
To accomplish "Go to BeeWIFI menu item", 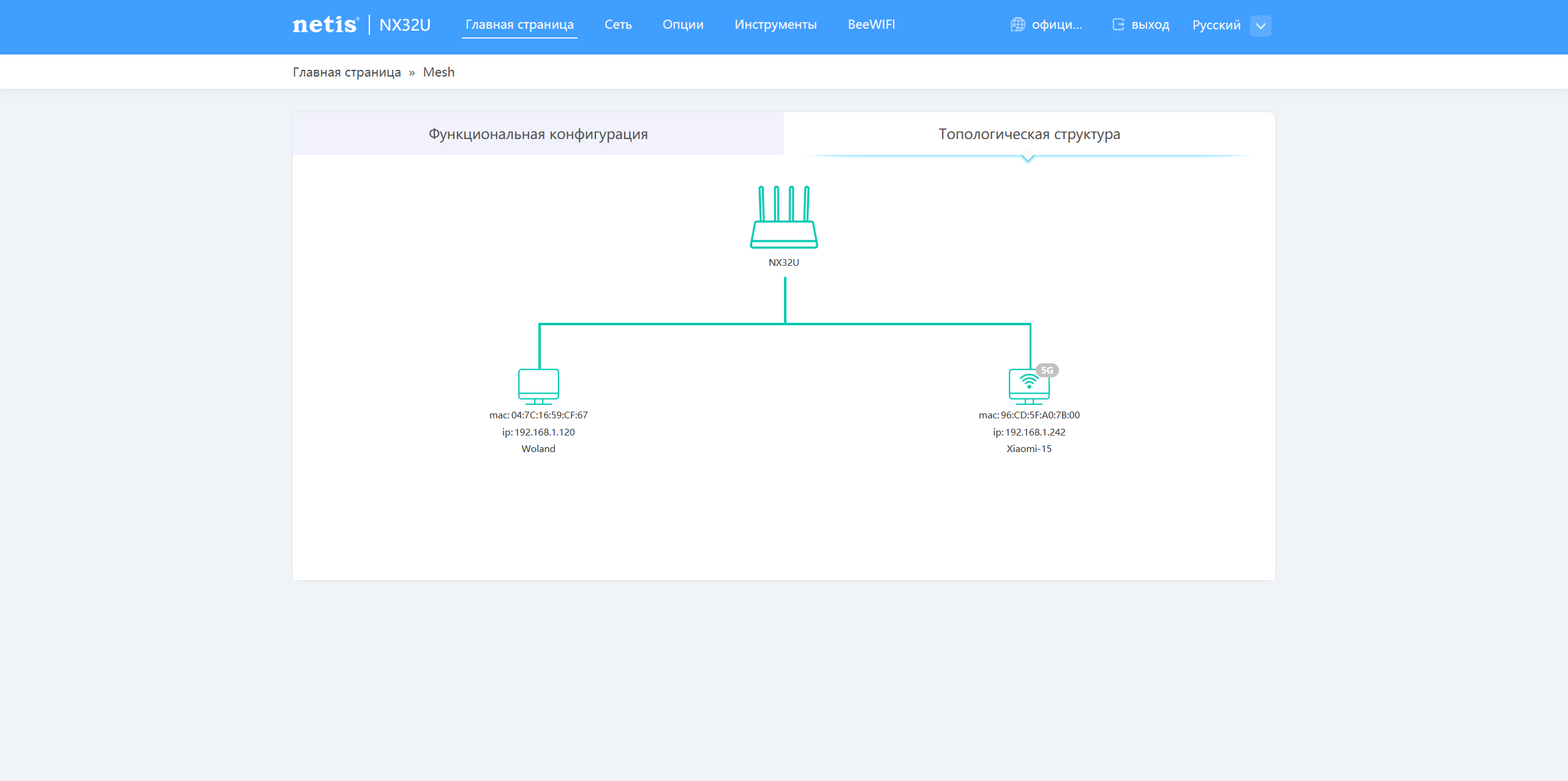I will (870, 25).
